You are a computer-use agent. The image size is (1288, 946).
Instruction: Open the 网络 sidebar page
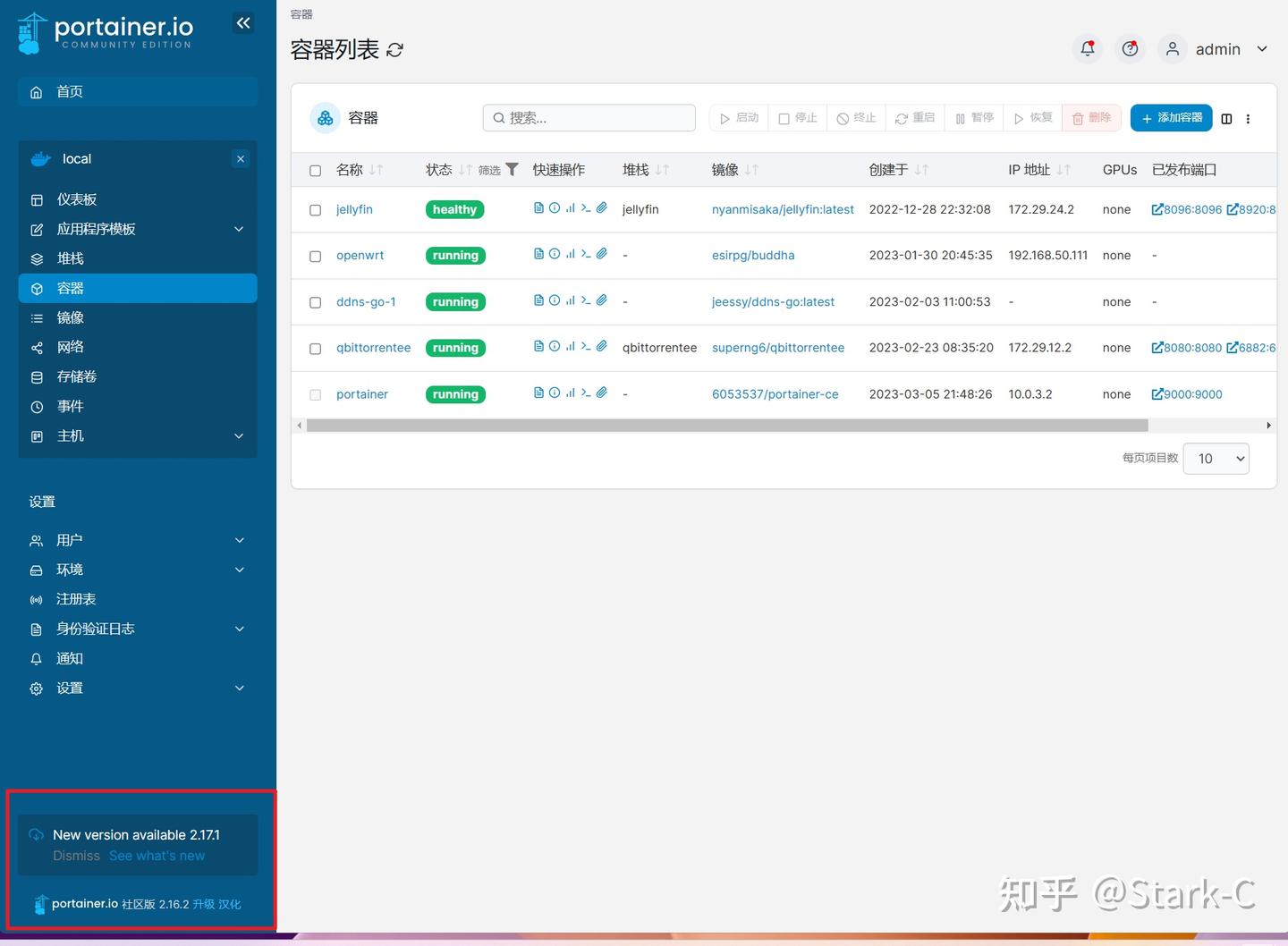coord(71,347)
